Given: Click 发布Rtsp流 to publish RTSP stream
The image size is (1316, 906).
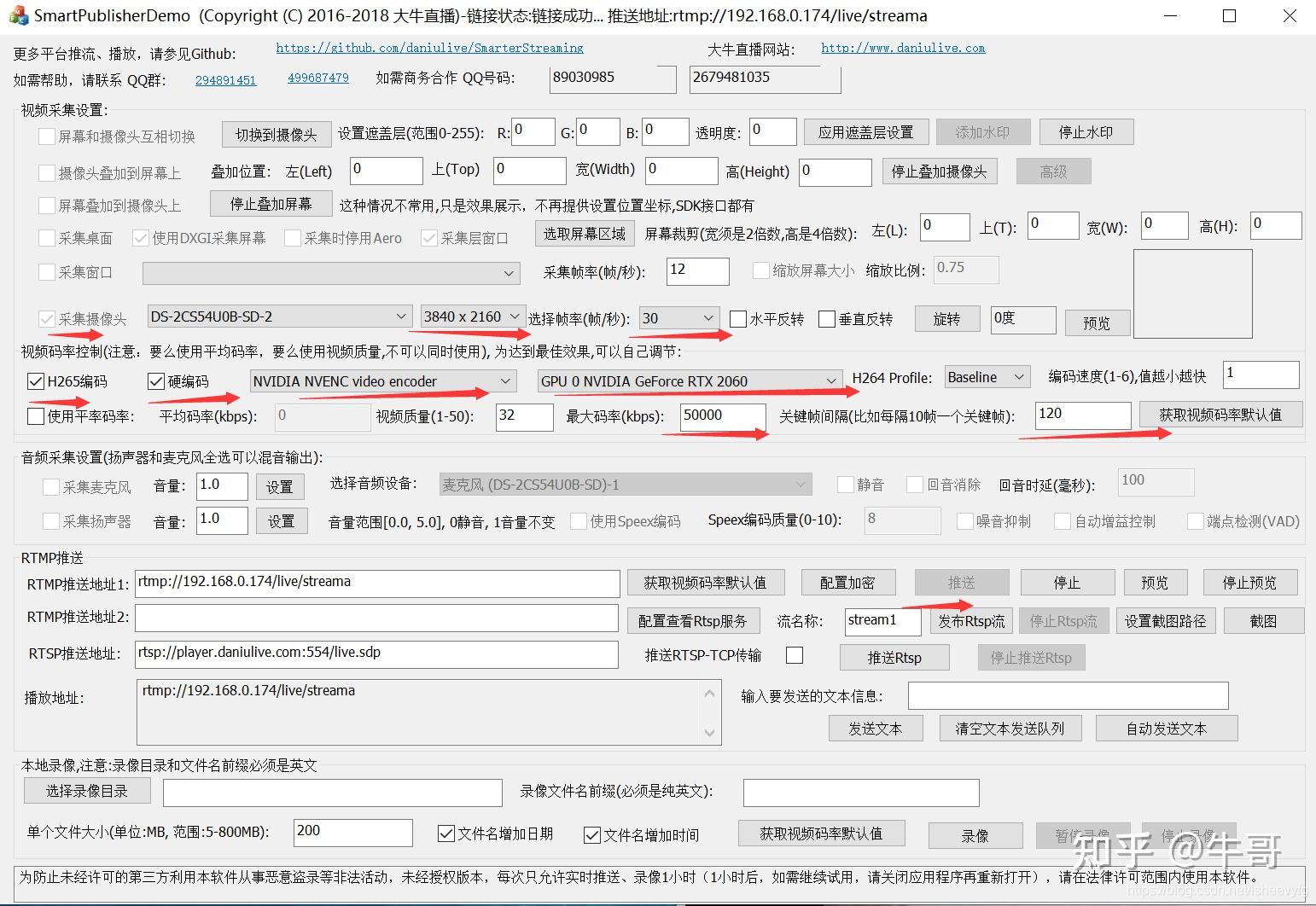Looking at the screenshot, I should 970,620.
